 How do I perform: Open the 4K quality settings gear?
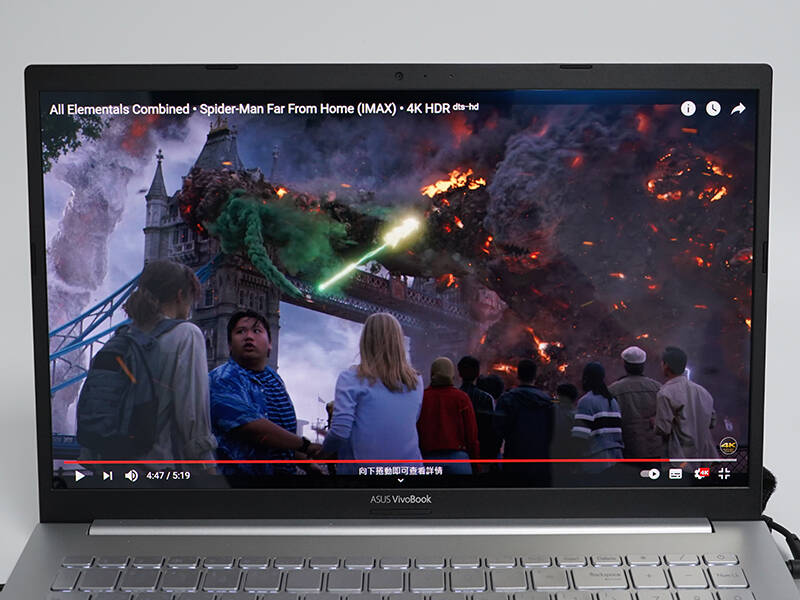coord(702,473)
